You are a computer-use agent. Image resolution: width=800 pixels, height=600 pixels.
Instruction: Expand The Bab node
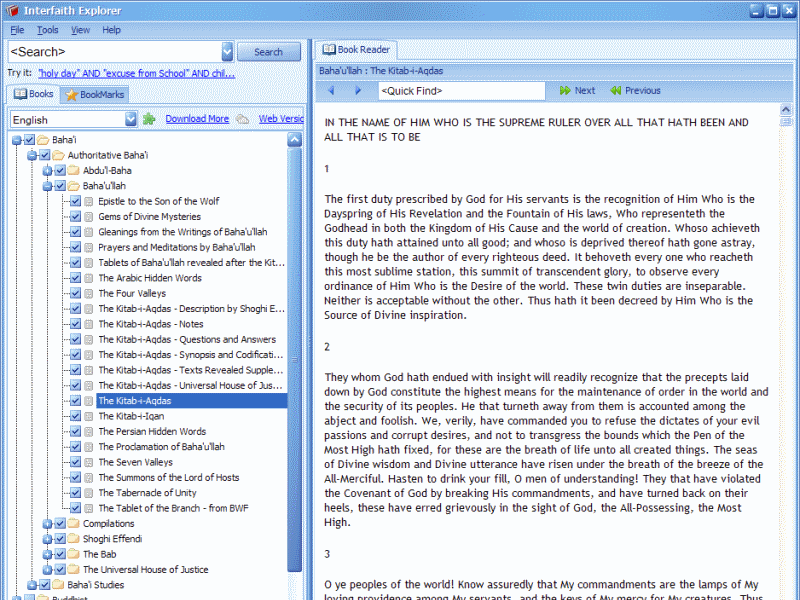(x=47, y=554)
